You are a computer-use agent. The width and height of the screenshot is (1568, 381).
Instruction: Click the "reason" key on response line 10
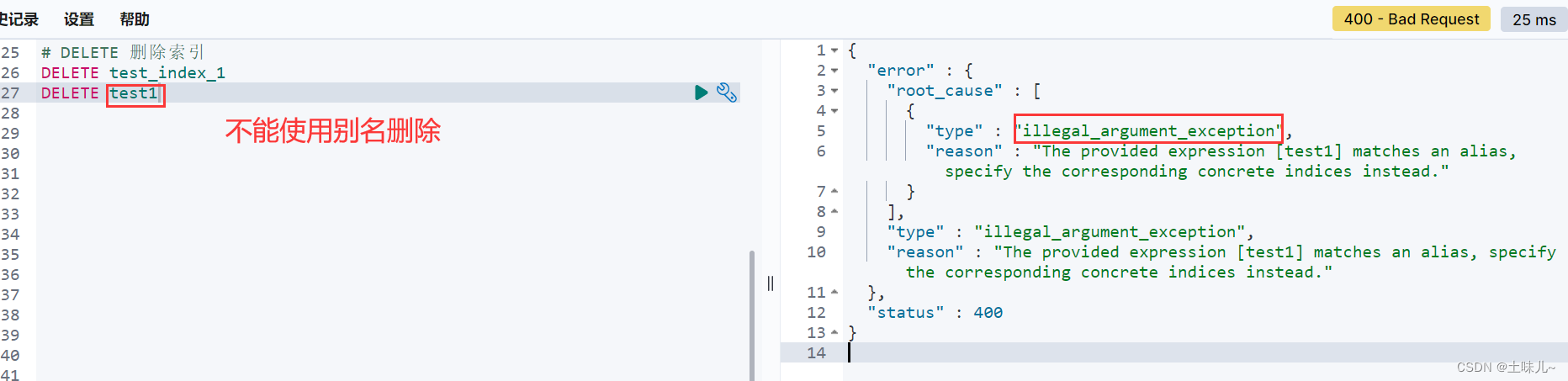[925, 252]
